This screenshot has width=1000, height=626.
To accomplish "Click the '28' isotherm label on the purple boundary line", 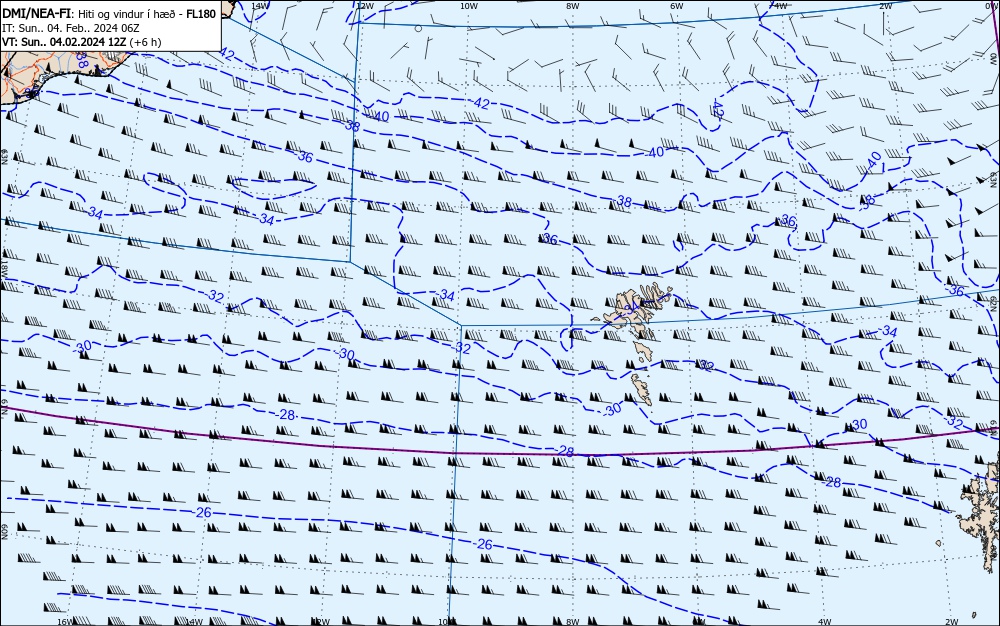I will click(566, 451).
